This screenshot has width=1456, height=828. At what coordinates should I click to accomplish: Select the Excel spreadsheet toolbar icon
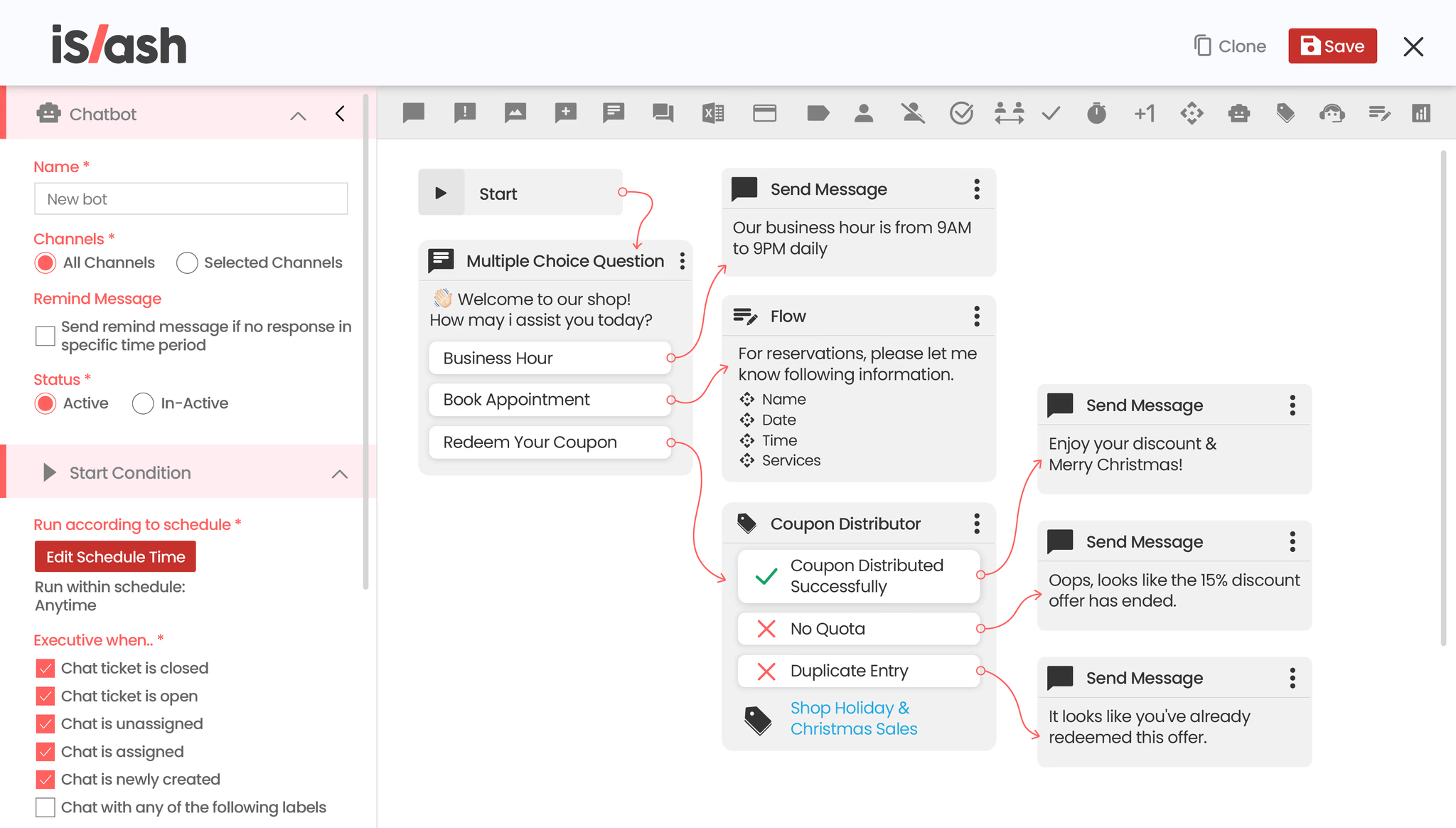[x=713, y=113]
